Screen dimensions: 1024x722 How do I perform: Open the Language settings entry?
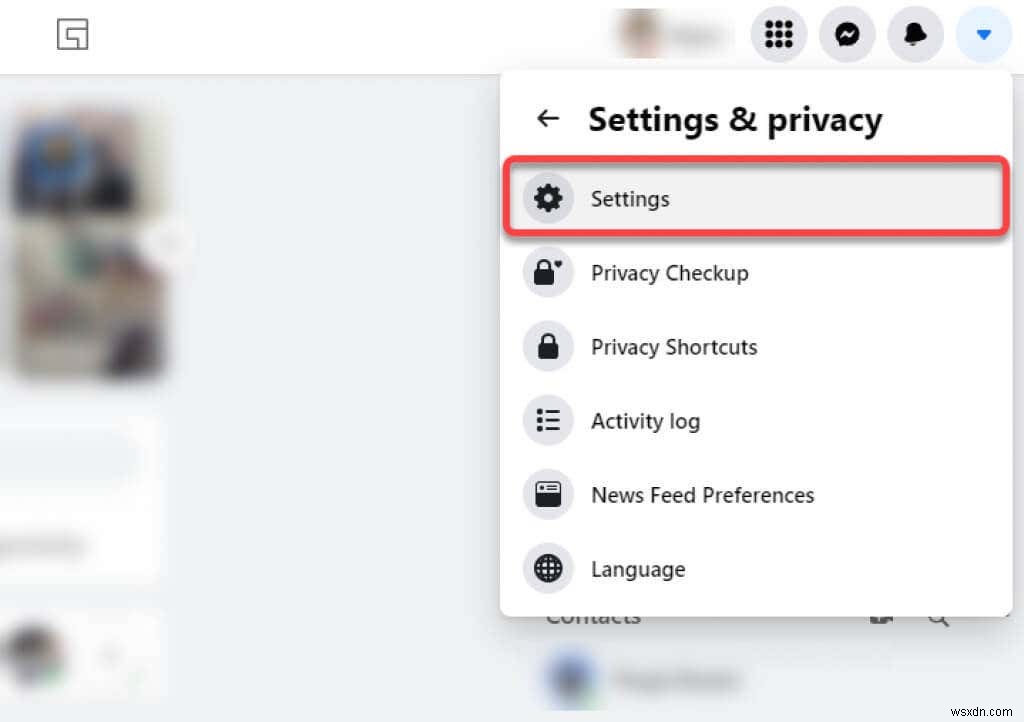638,568
